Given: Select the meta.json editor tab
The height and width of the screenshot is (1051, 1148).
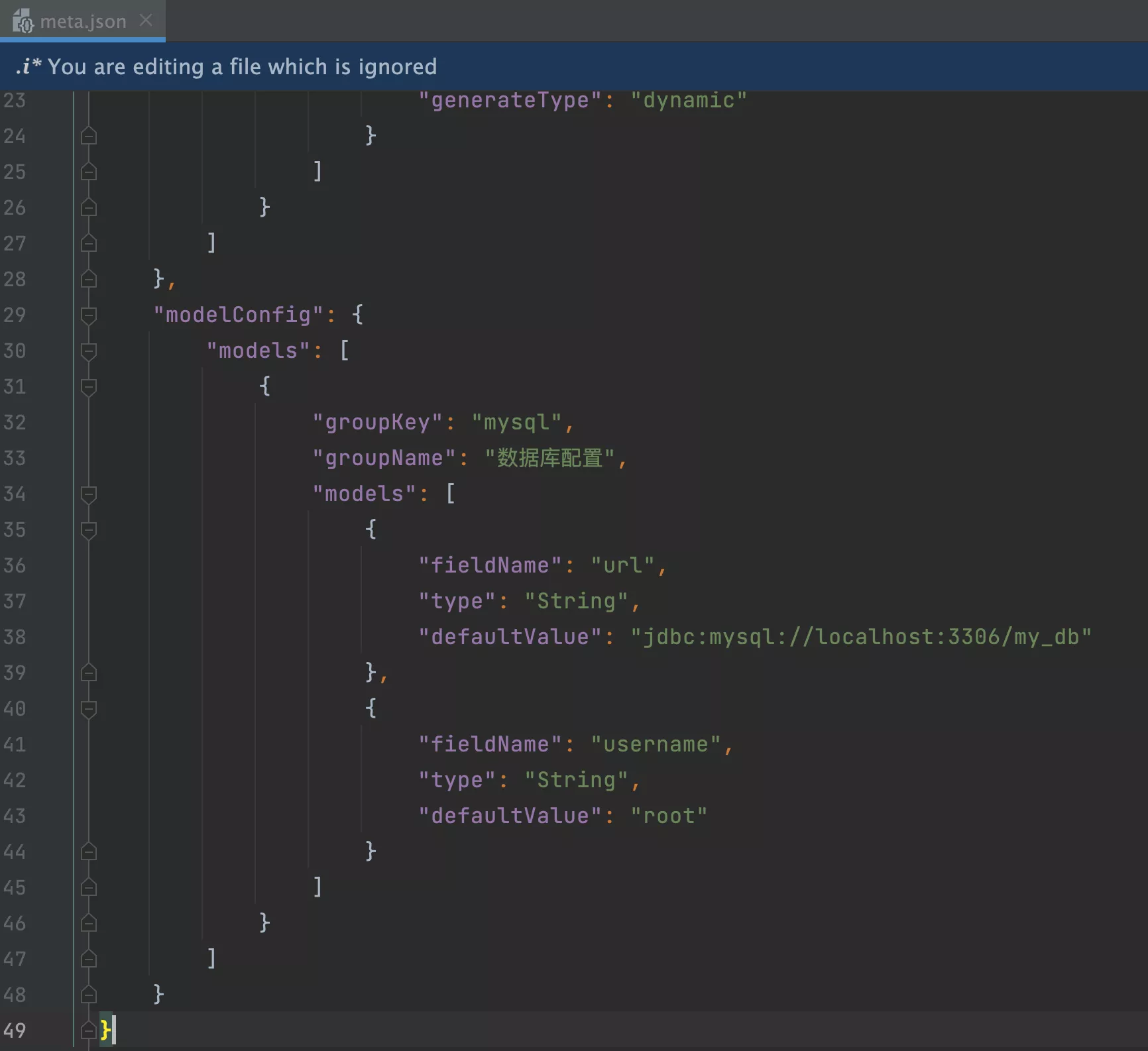Looking at the screenshot, I should 82,21.
